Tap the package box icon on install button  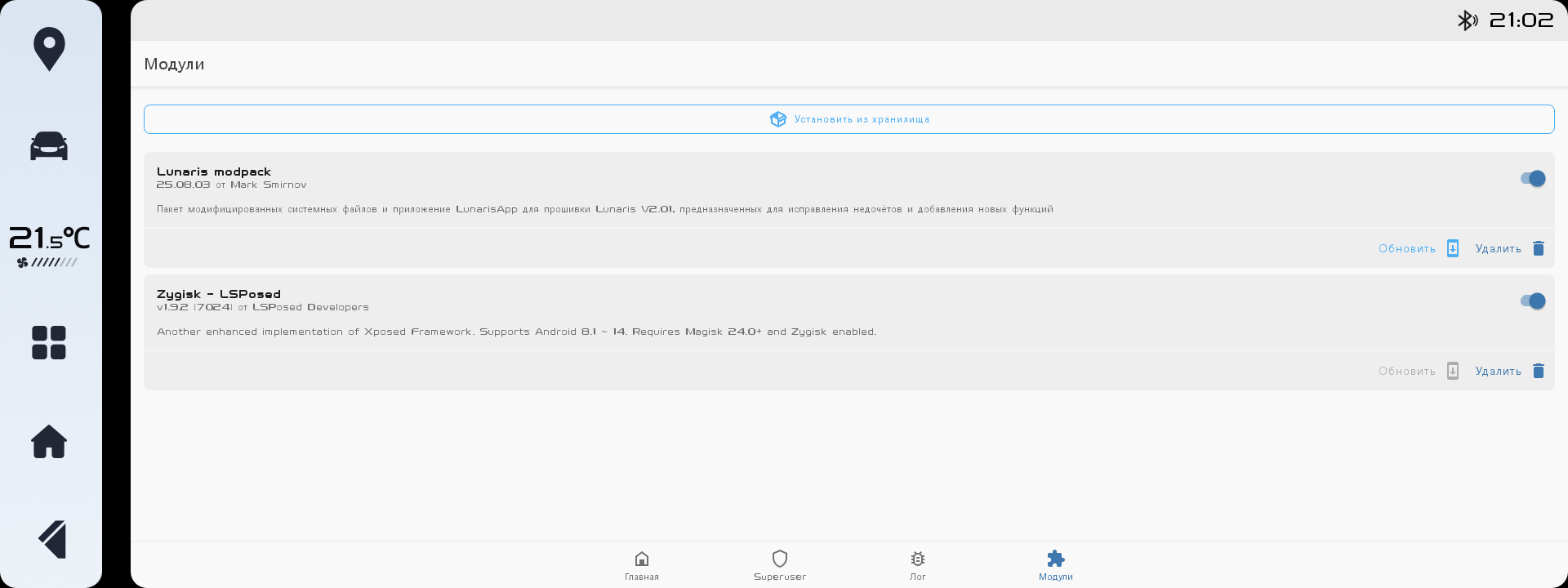coord(777,119)
